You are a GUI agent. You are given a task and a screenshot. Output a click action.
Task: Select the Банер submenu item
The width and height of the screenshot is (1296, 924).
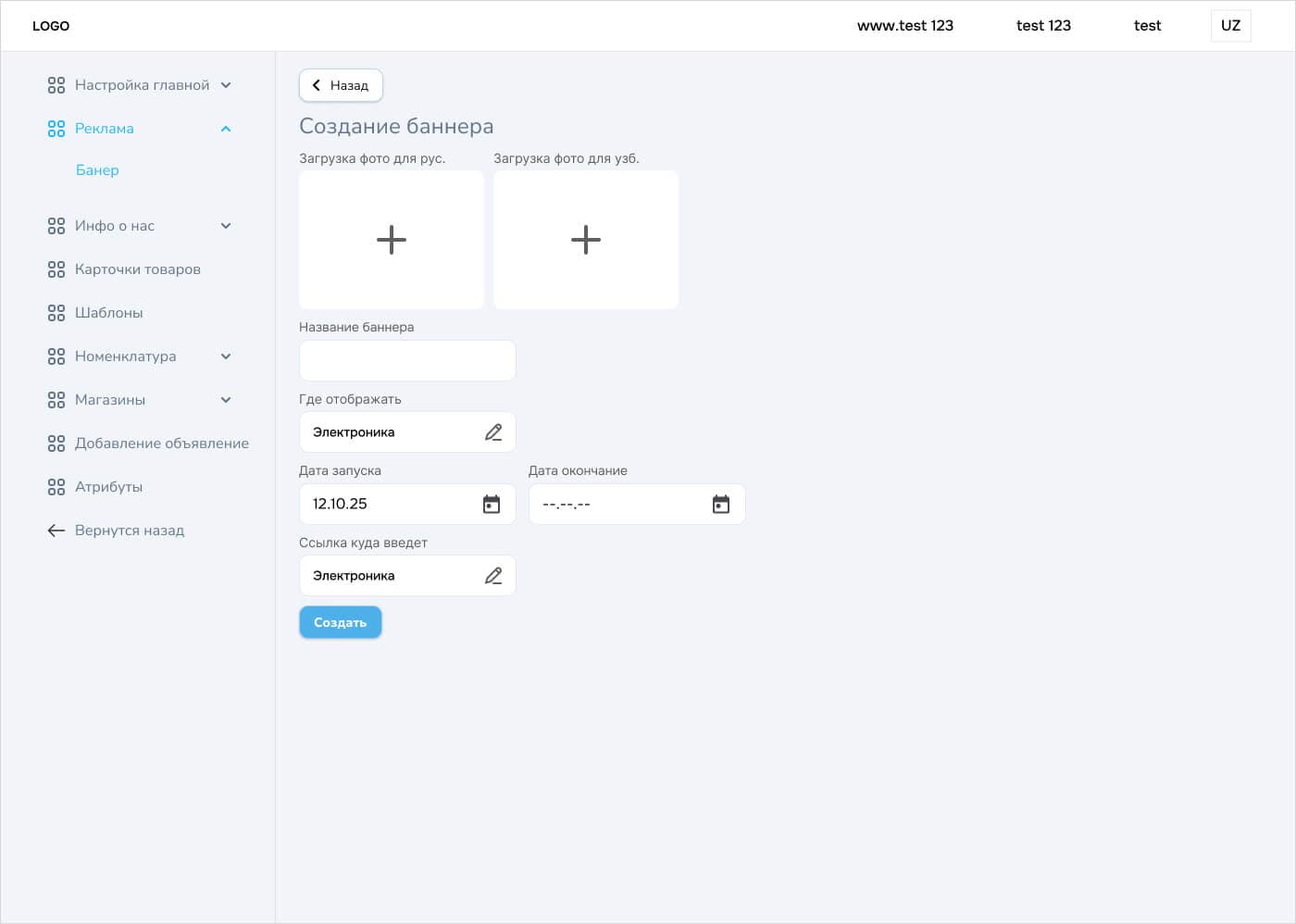tap(97, 170)
